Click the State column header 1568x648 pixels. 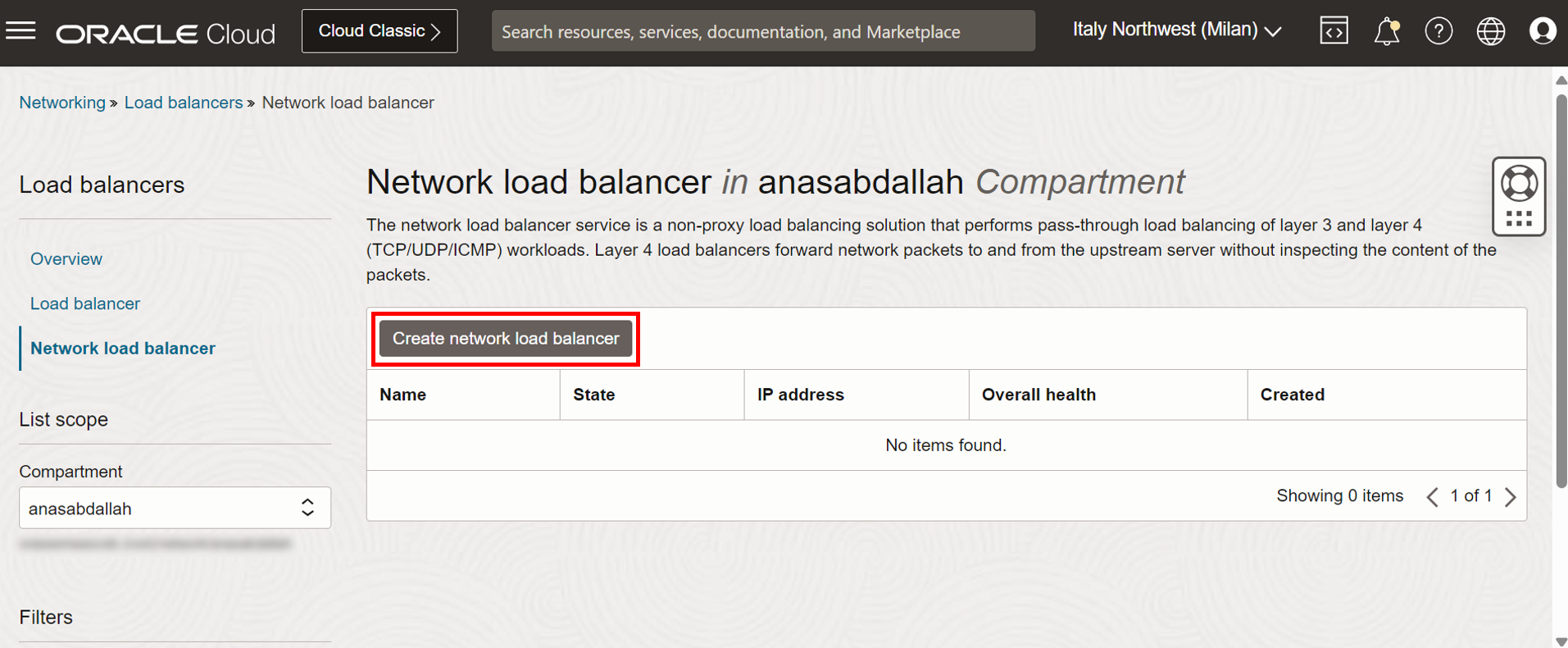point(652,395)
